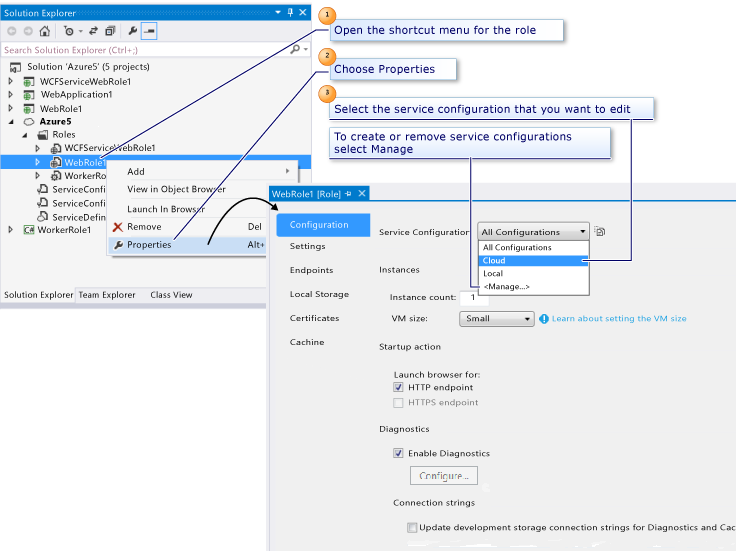Click the ServiceDefinition file icon
The image size is (736, 551).
pyautogui.click(x=43, y=216)
